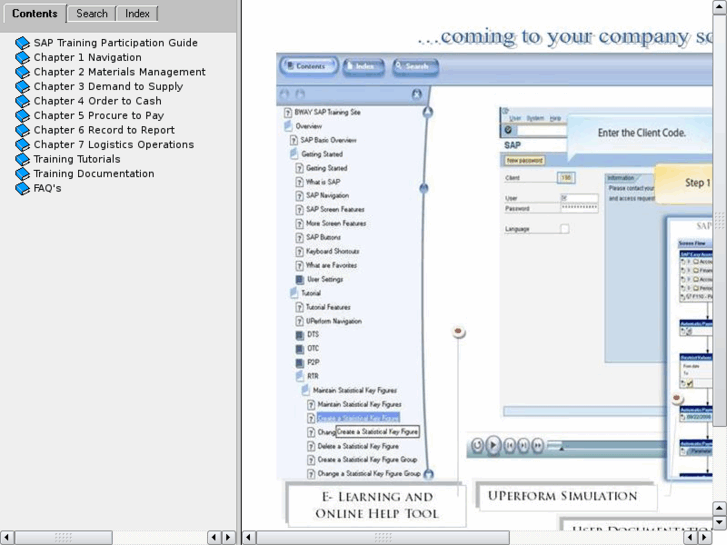Switch to the Index tab
The height and width of the screenshot is (545, 727).
coord(137,13)
